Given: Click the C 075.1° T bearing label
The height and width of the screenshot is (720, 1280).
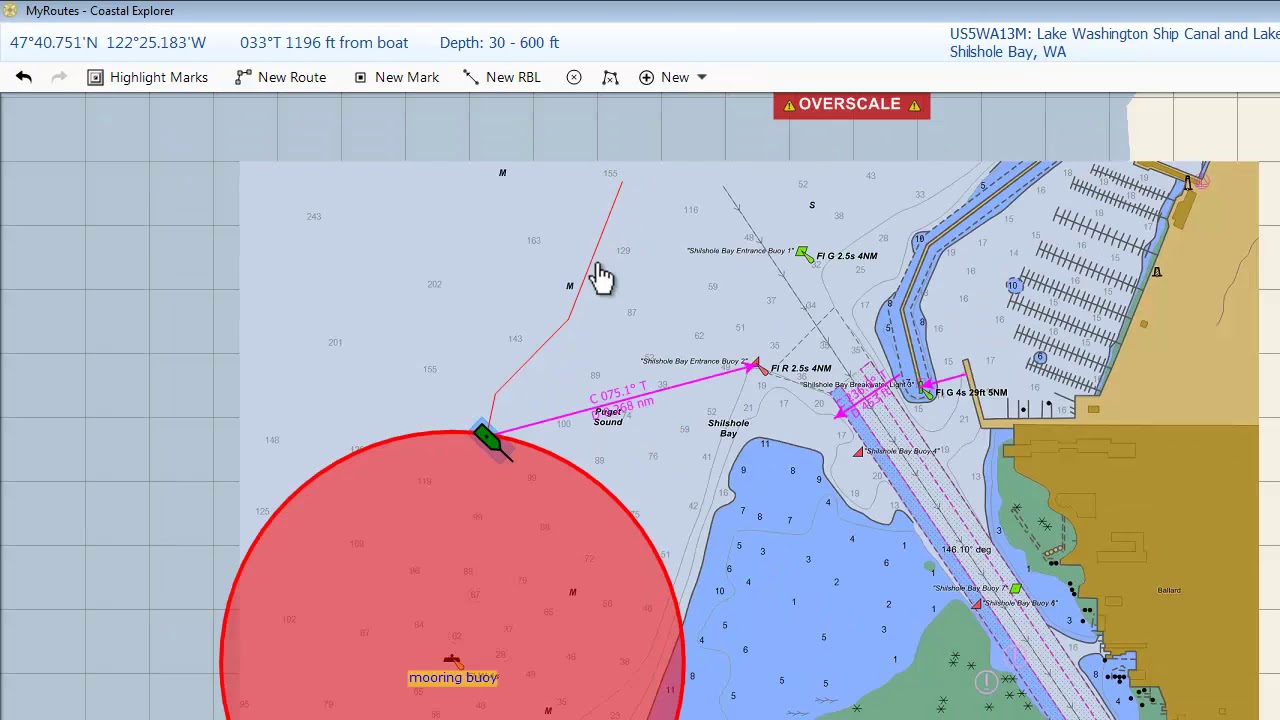Looking at the screenshot, I should click(x=618, y=393).
